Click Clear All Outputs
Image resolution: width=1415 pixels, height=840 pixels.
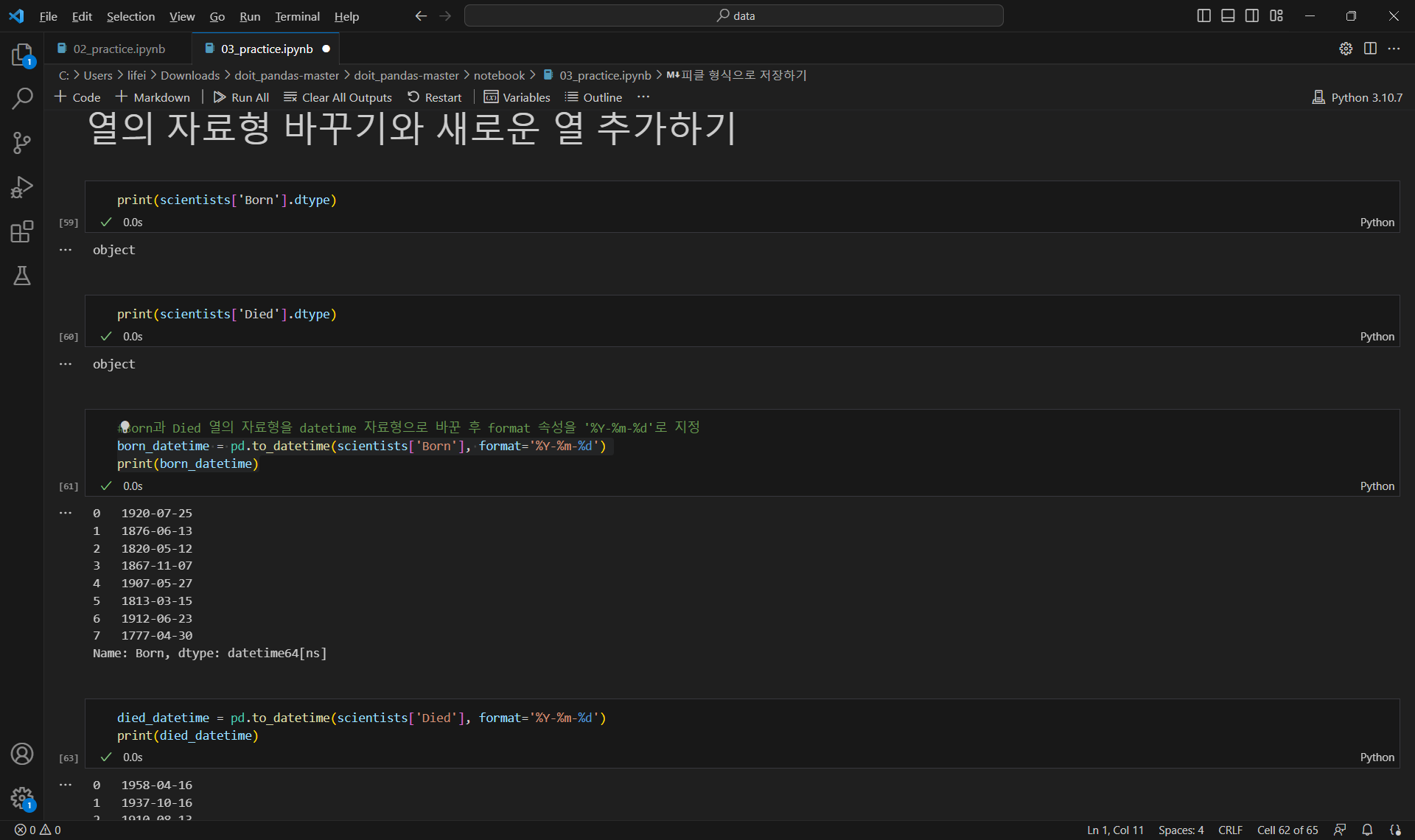(338, 97)
